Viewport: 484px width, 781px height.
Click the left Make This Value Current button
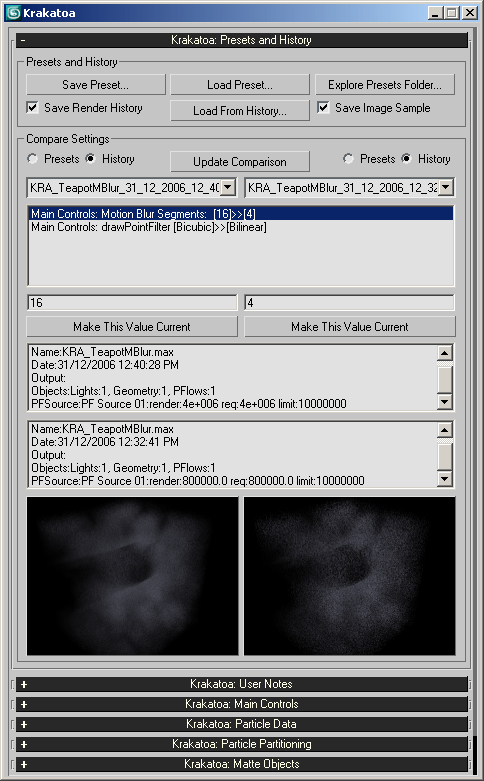tap(132, 327)
